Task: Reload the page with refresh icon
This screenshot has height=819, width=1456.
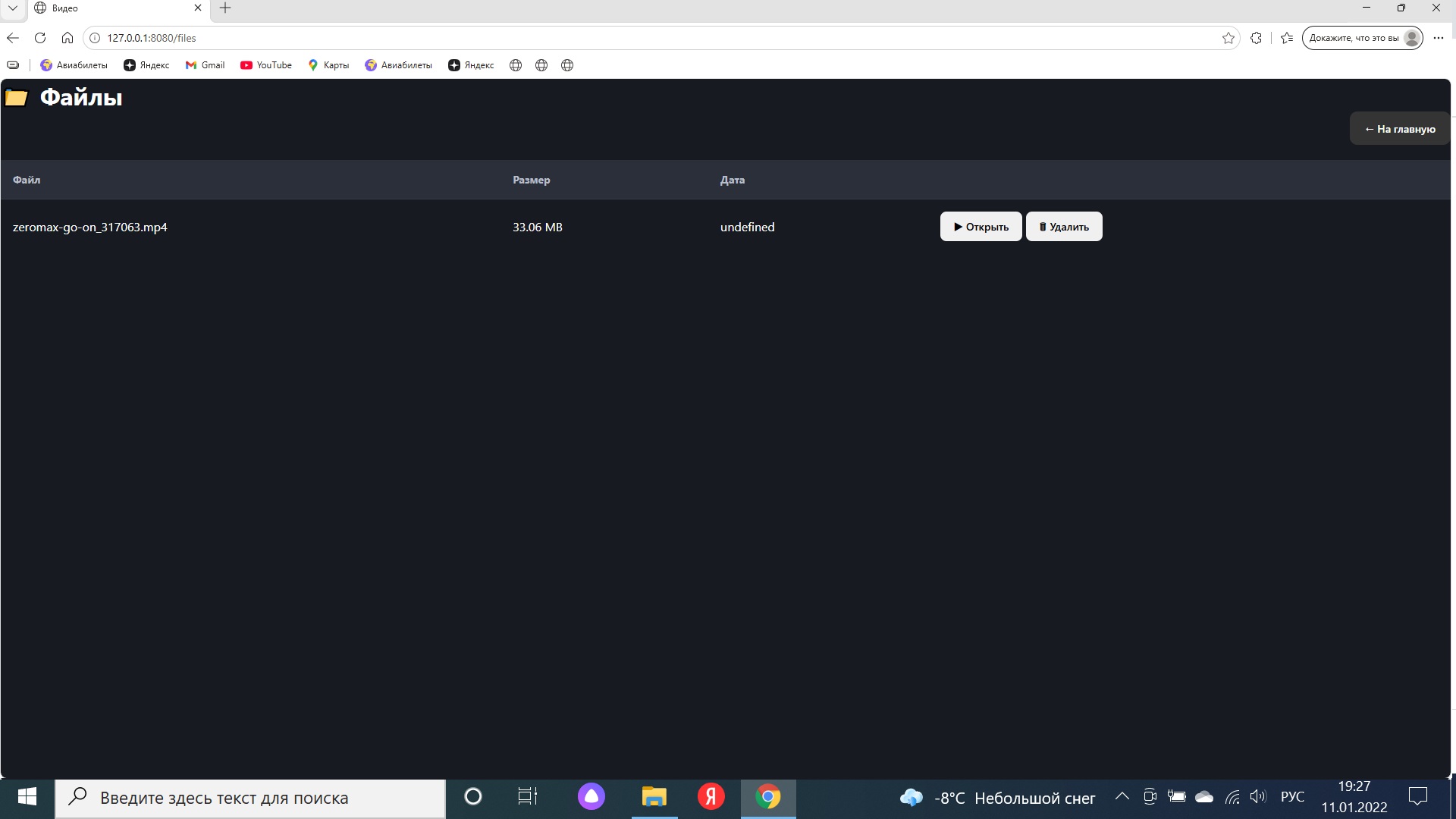Action: point(40,38)
